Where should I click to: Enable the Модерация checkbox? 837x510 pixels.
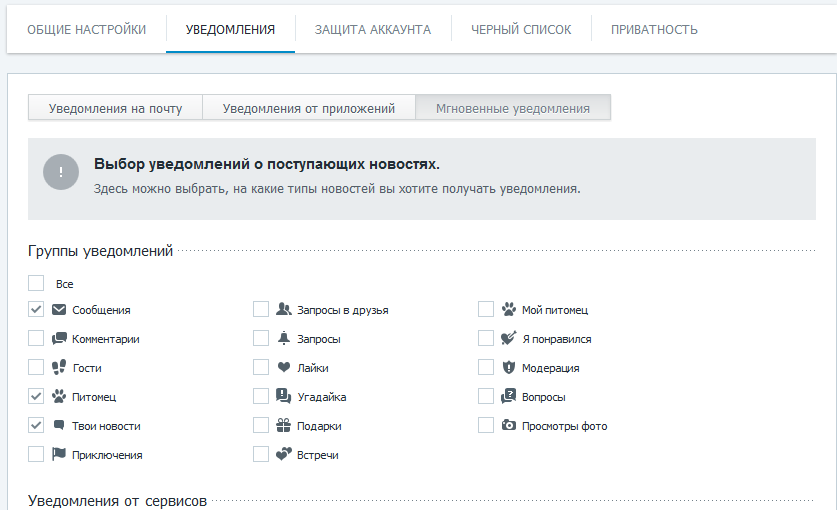[x=486, y=367]
